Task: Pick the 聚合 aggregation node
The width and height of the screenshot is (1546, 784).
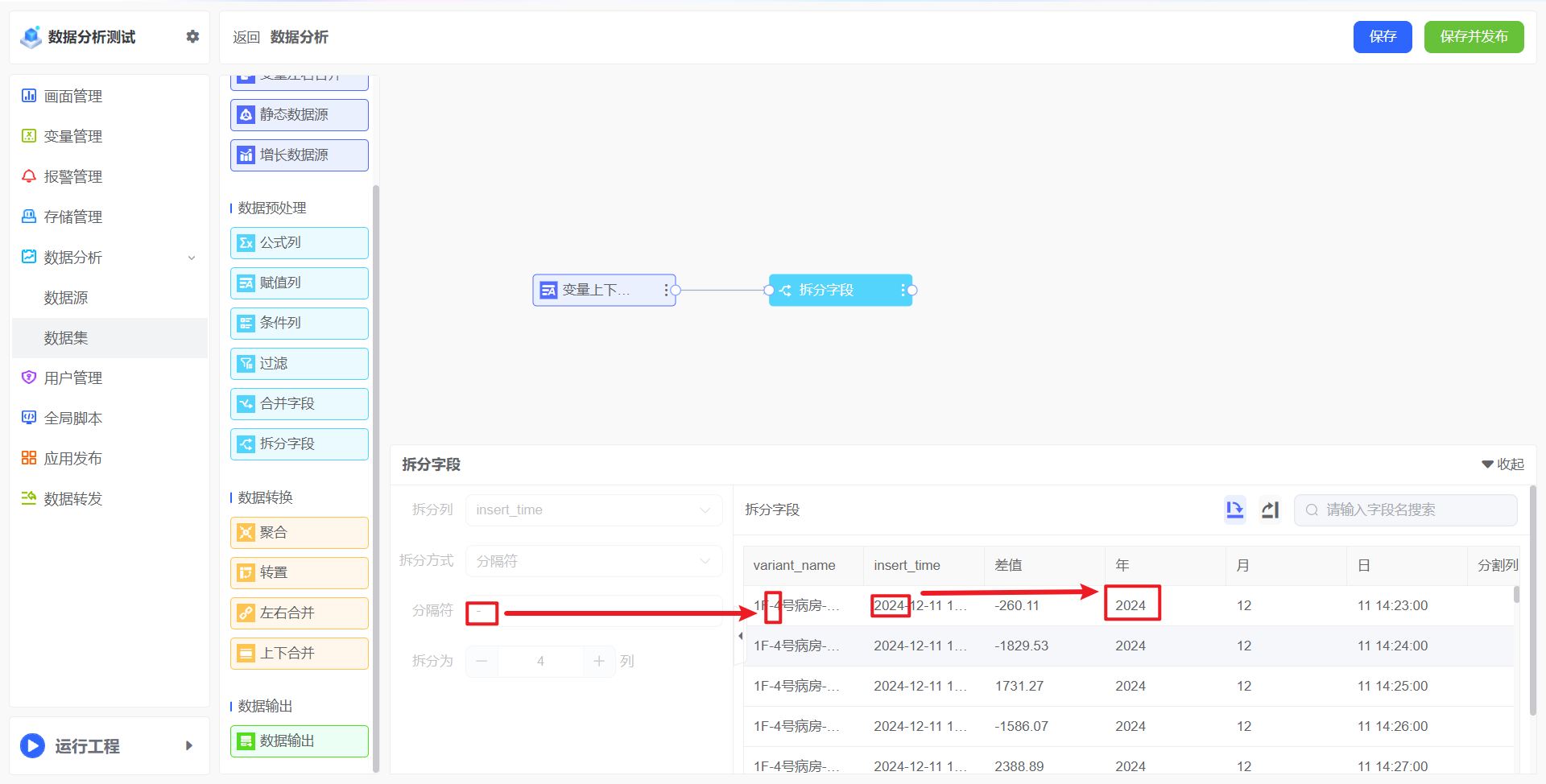Action: [x=299, y=532]
